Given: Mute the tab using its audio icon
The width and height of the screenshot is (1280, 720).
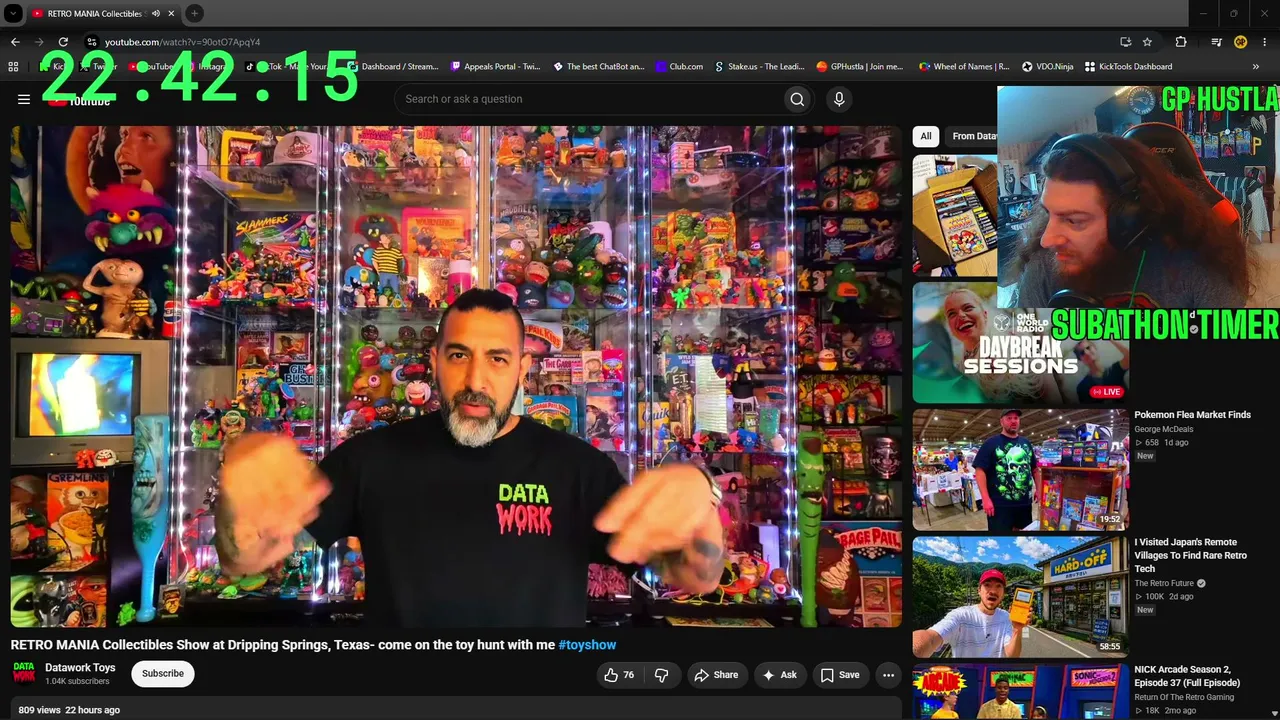Looking at the screenshot, I should pyautogui.click(x=154, y=13).
